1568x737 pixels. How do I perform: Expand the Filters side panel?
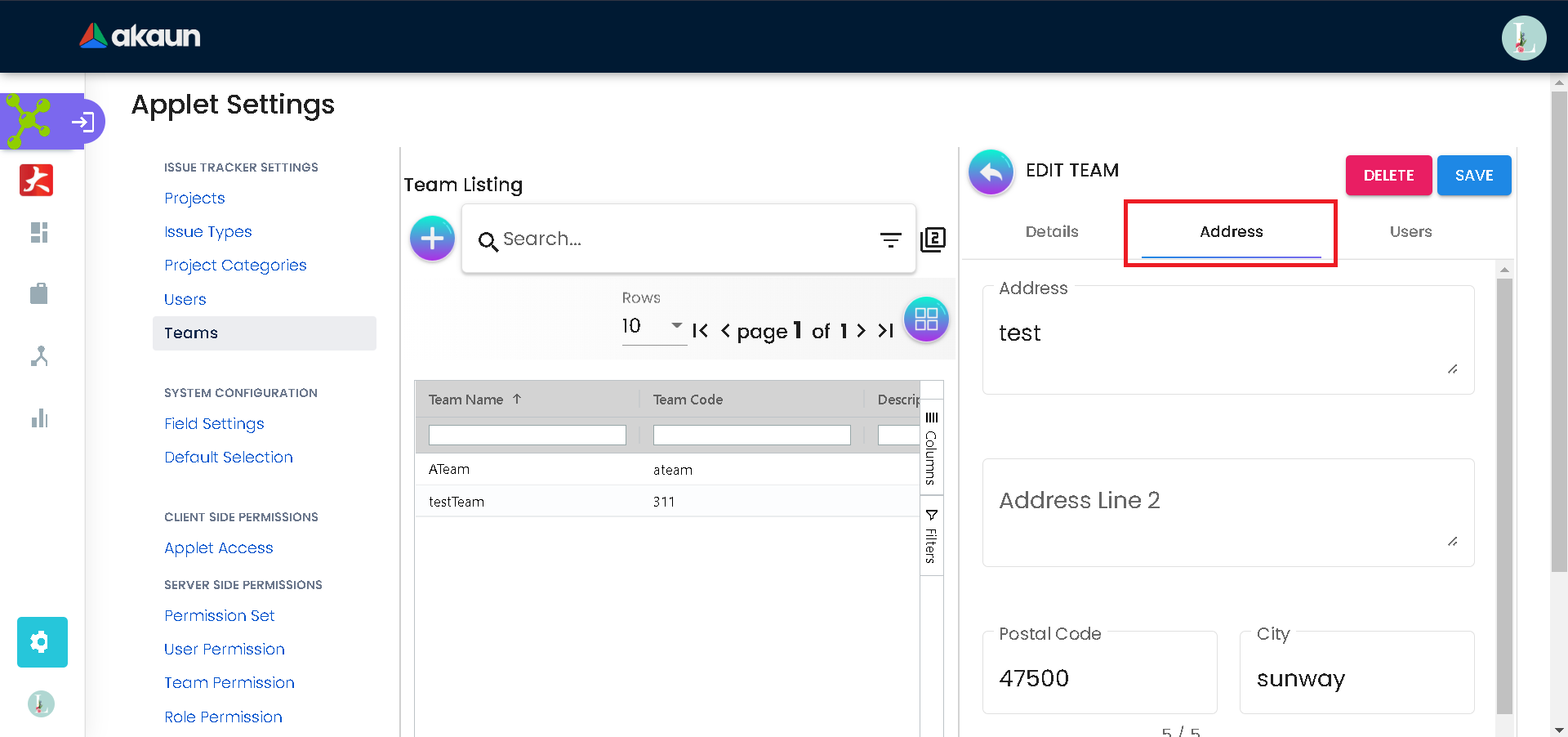pyautogui.click(x=931, y=536)
